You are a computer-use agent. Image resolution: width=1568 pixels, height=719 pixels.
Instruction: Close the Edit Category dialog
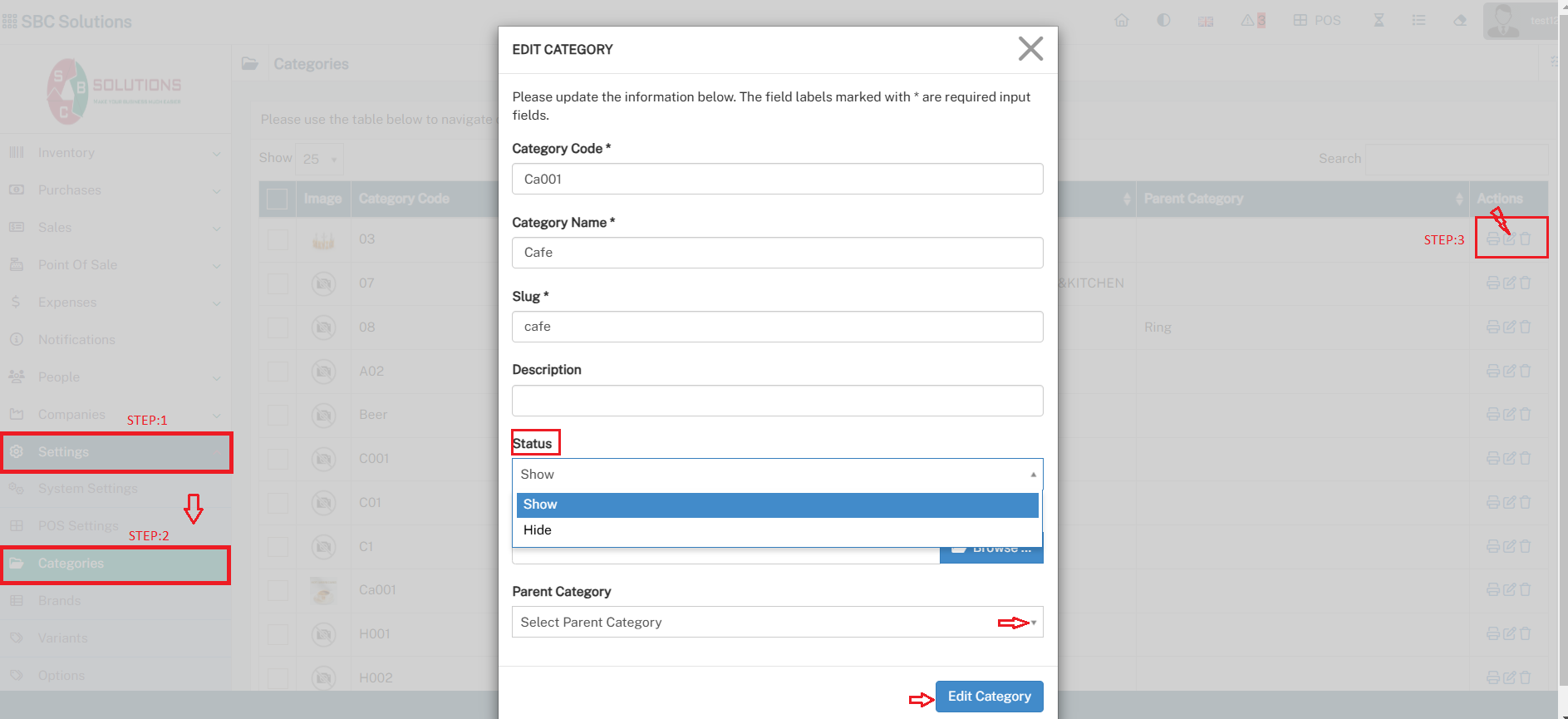(1030, 49)
